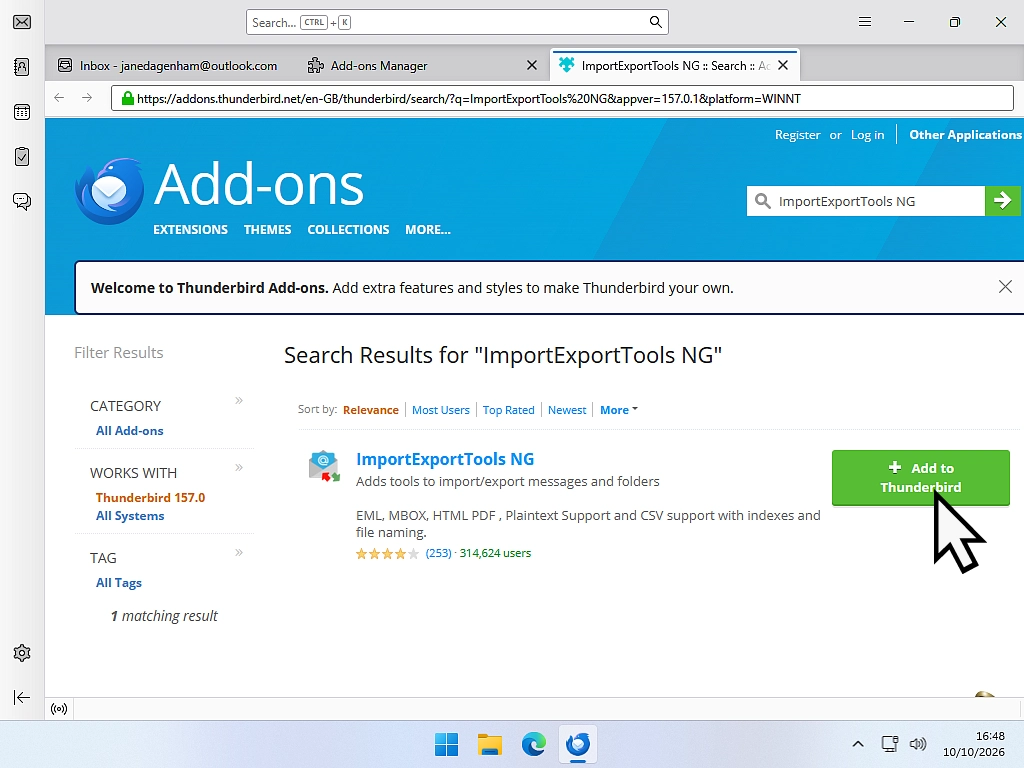
Task: Click into the URL address bar
Action: pos(562,99)
